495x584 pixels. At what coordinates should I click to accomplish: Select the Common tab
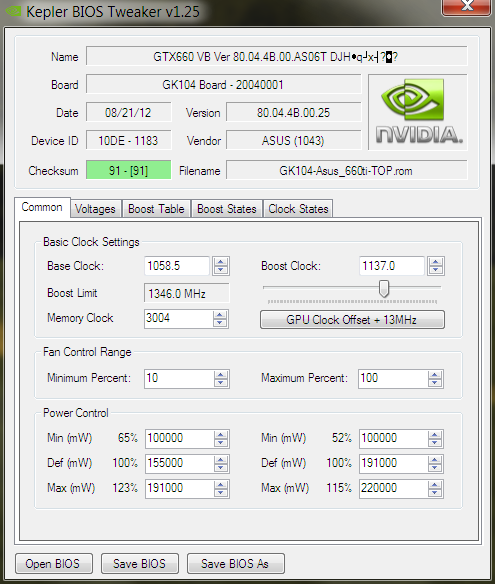(x=42, y=207)
